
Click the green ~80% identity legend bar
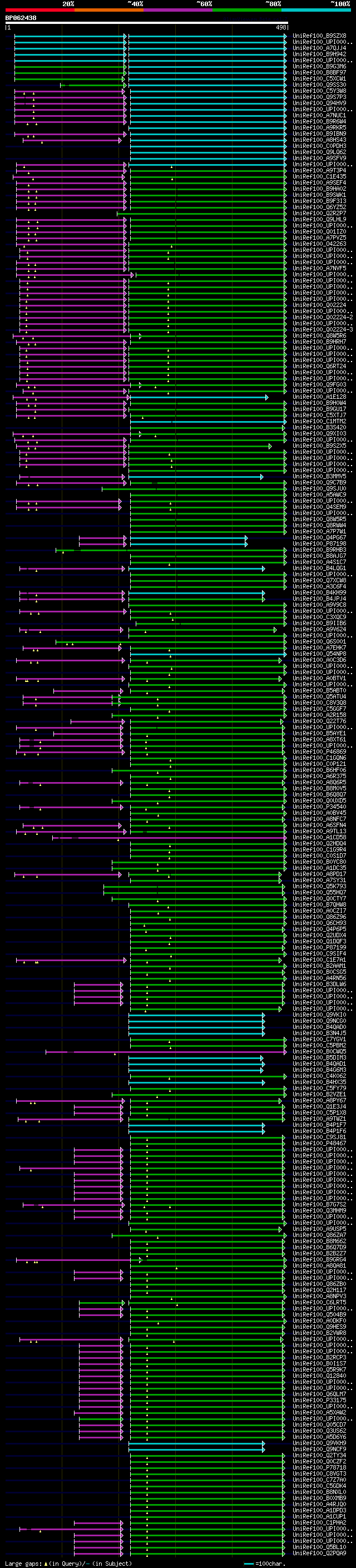tap(247, 10)
